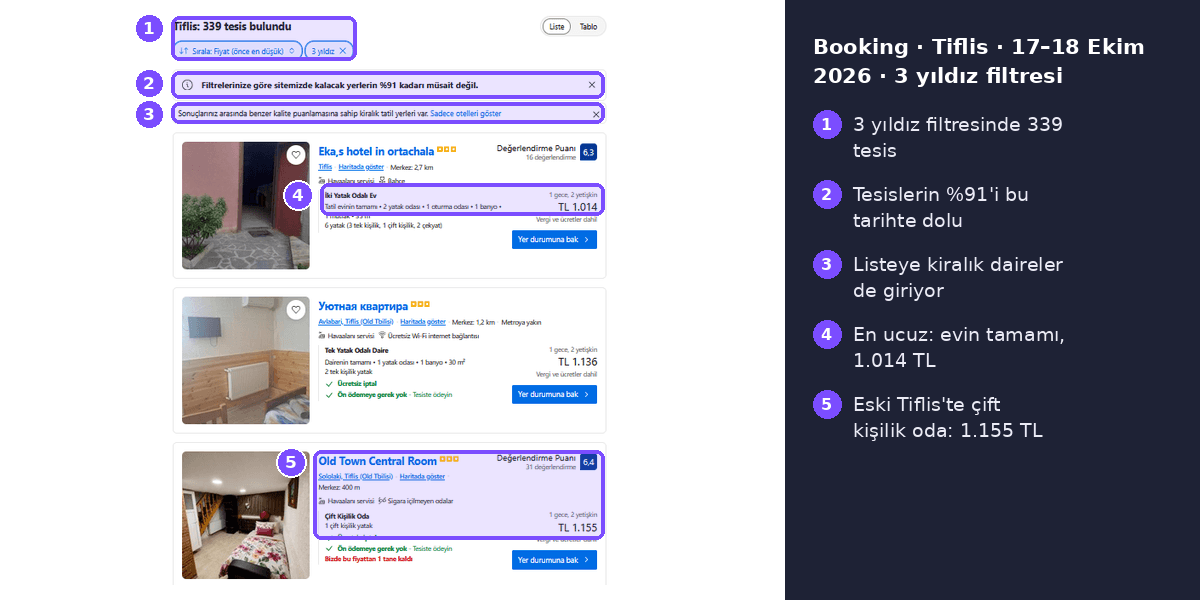This screenshot has width=1200, height=600.
Task: Click the '31 değerlendirme' review count
Action: [551, 467]
